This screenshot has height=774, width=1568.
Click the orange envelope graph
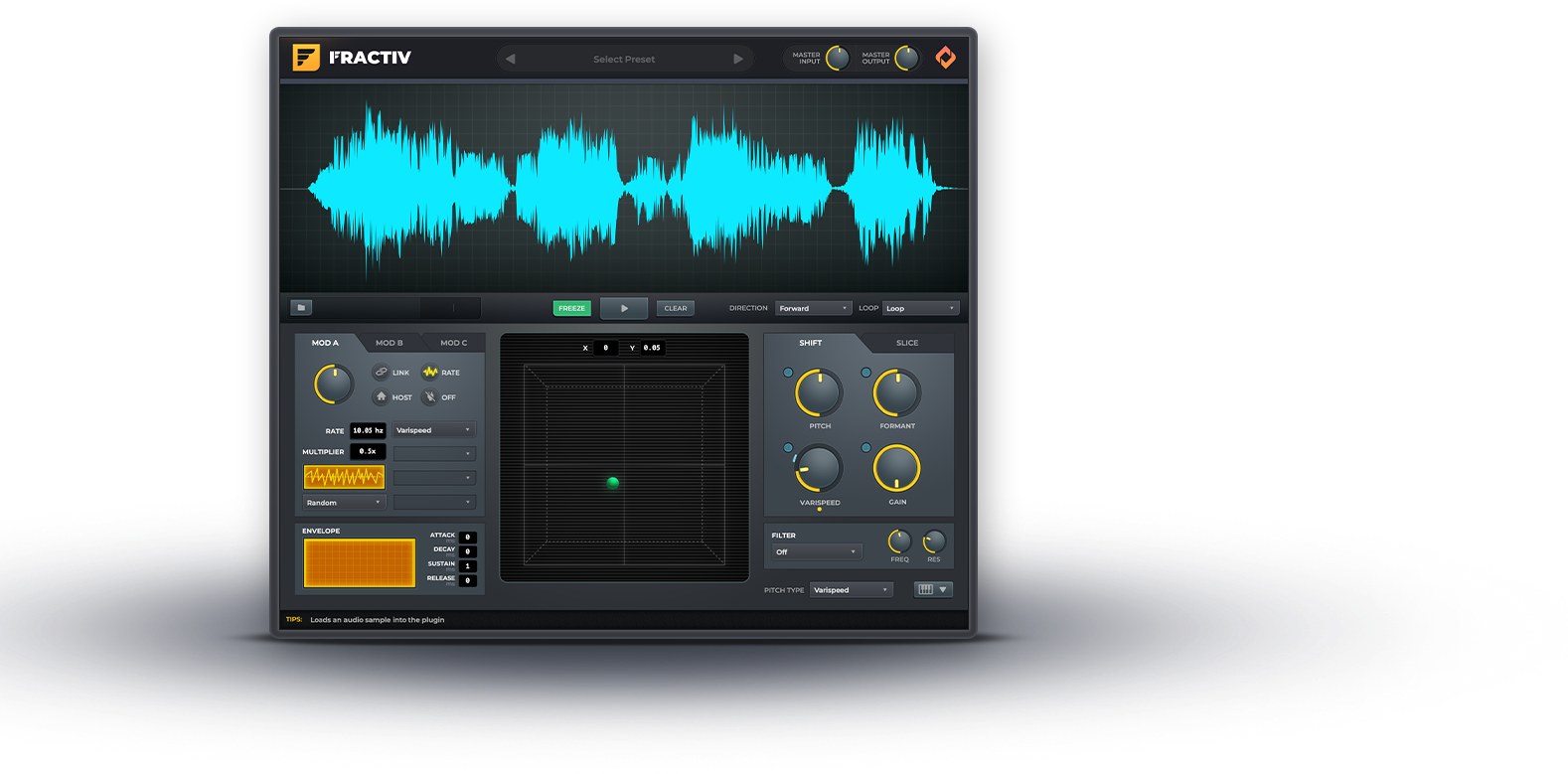(x=360, y=563)
